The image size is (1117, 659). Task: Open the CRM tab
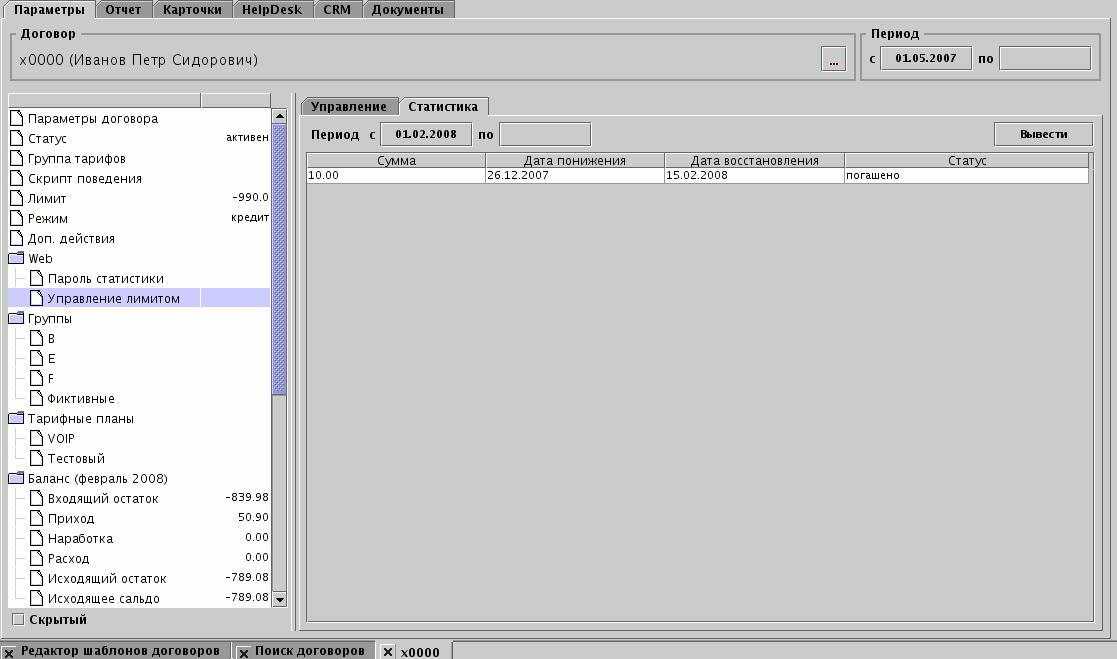(337, 8)
